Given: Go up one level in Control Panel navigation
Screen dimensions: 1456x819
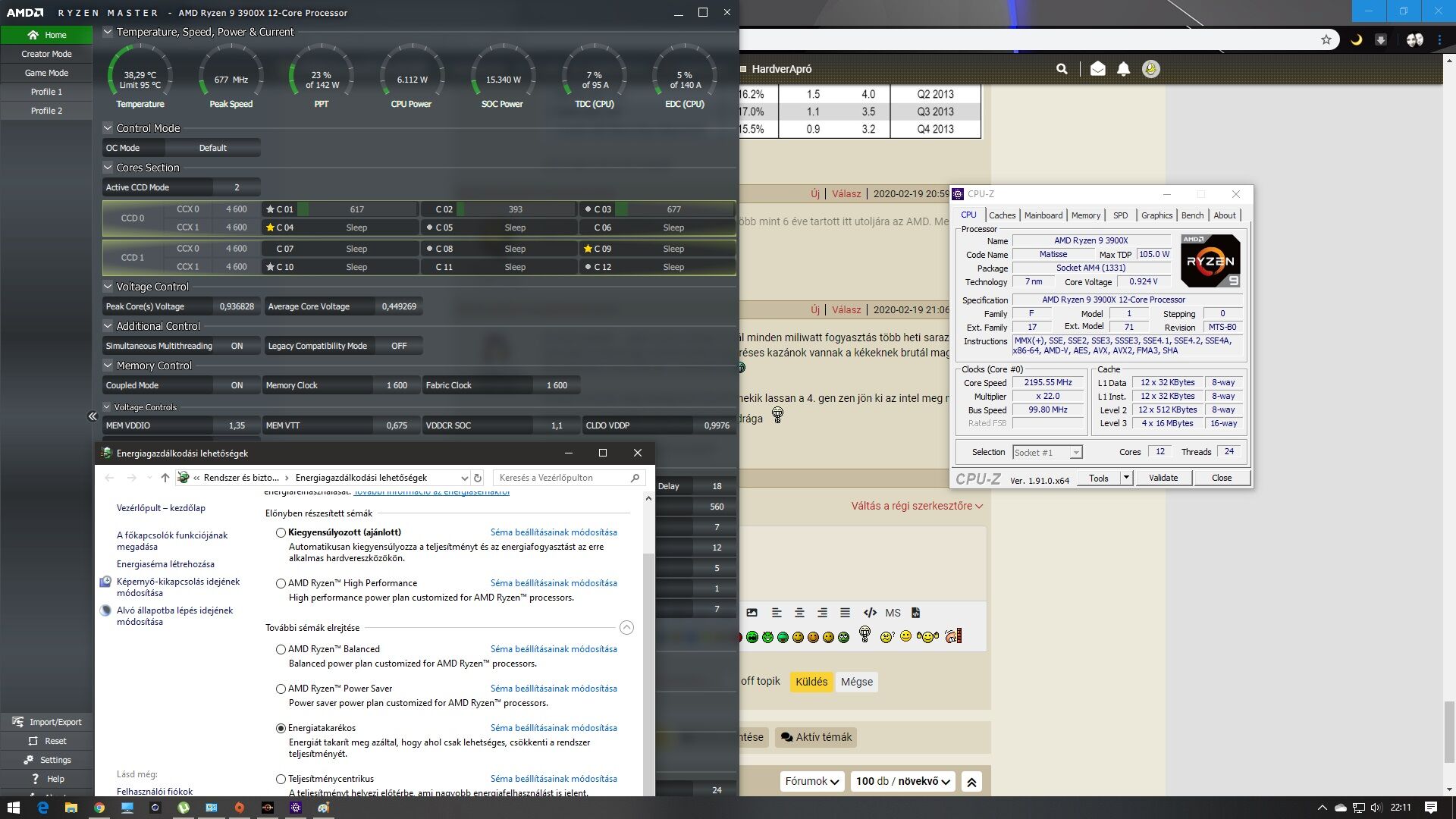Looking at the screenshot, I should pyautogui.click(x=165, y=478).
